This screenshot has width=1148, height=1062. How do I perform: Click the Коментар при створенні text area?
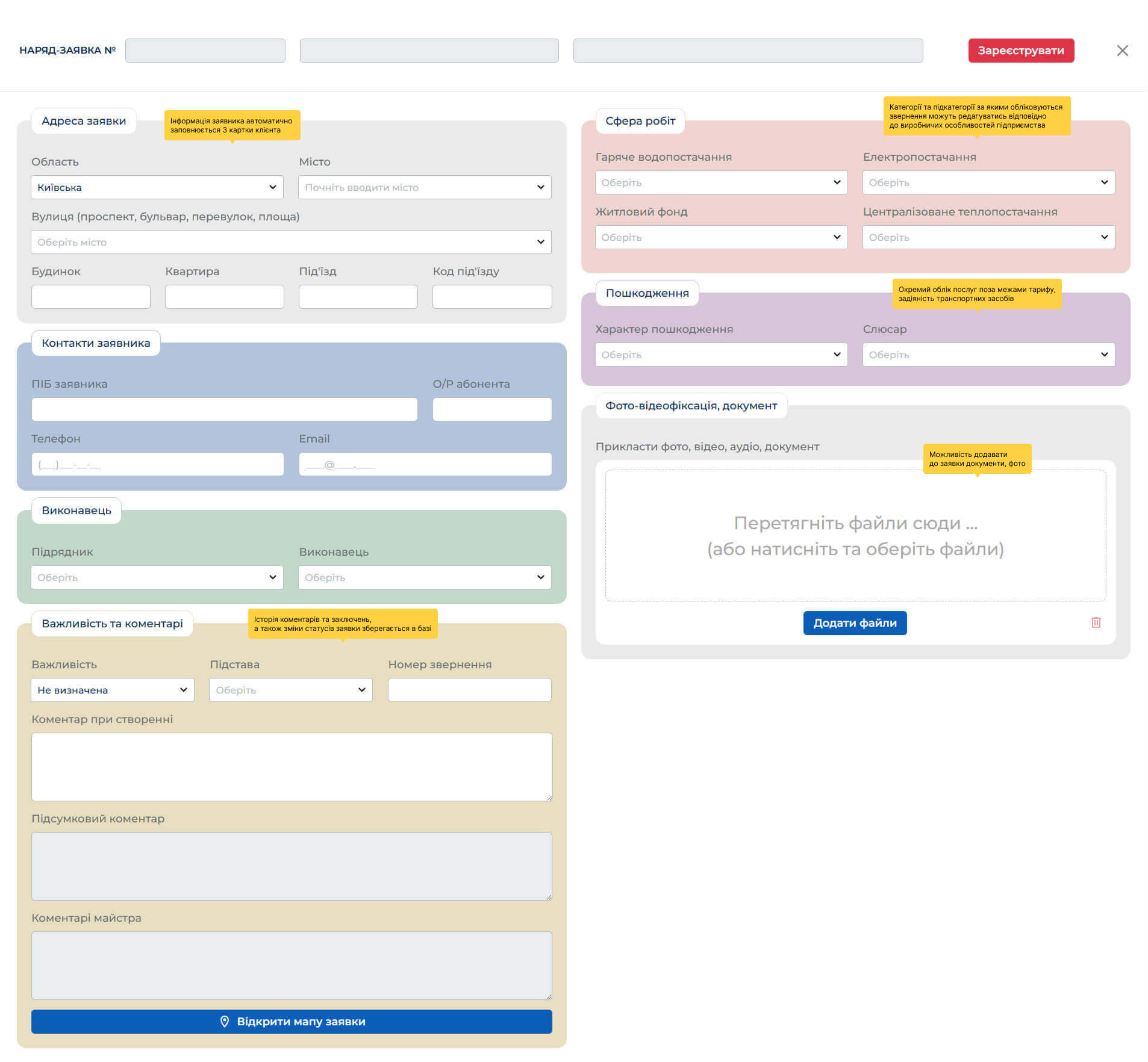tap(292, 766)
